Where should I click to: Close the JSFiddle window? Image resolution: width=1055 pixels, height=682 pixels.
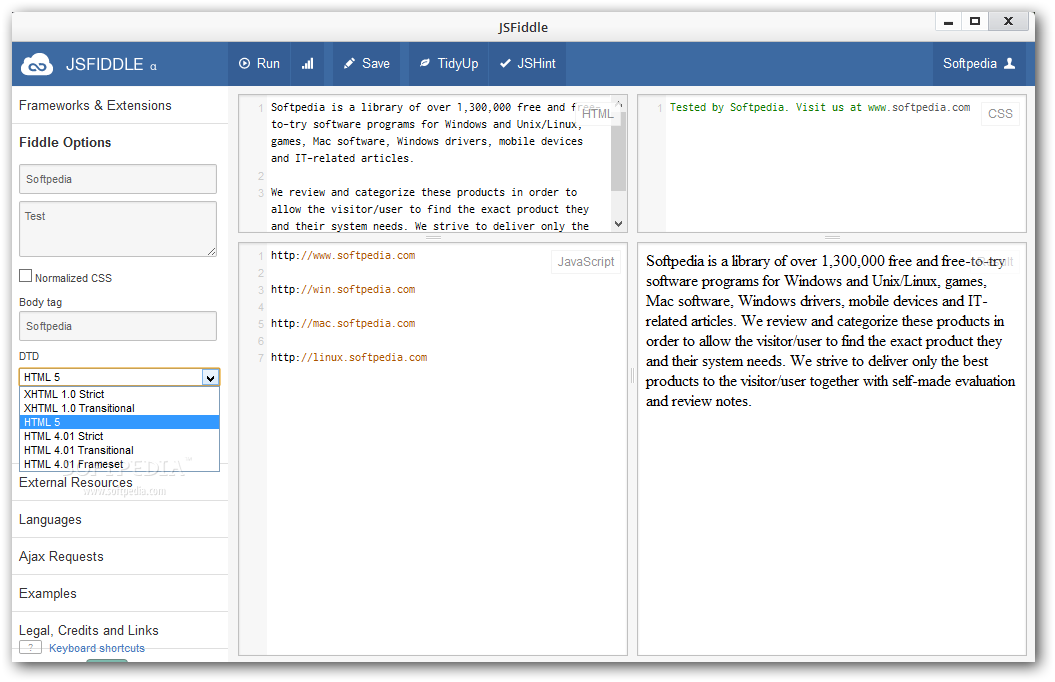click(x=1008, y=22)
